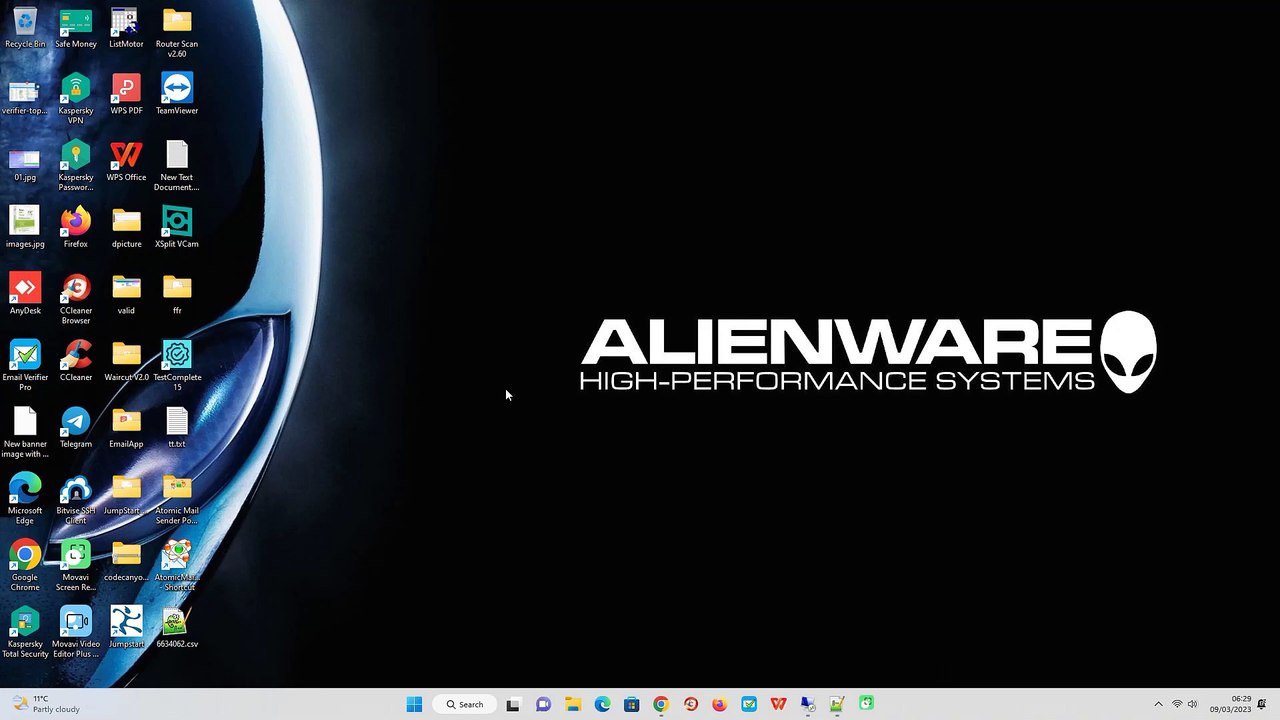This screenshot has height=720, width=1280.
Task: Select the dpicture folder
Action: tap(126, 228)
